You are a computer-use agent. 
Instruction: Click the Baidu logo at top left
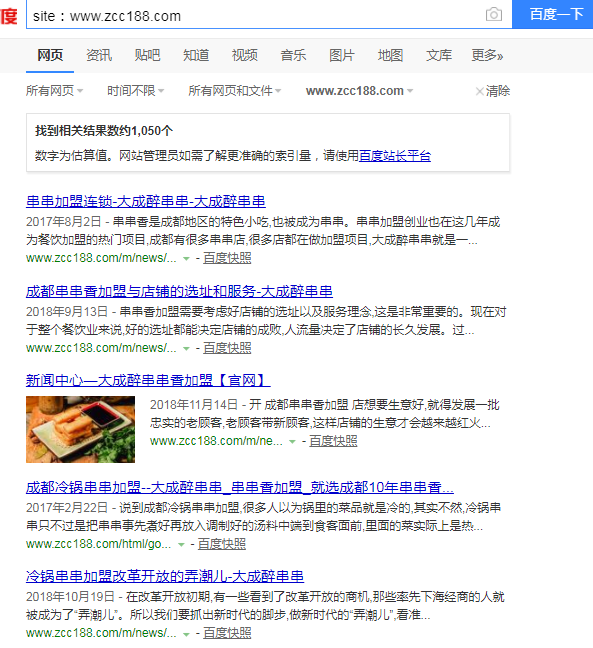tap(8, 17)
